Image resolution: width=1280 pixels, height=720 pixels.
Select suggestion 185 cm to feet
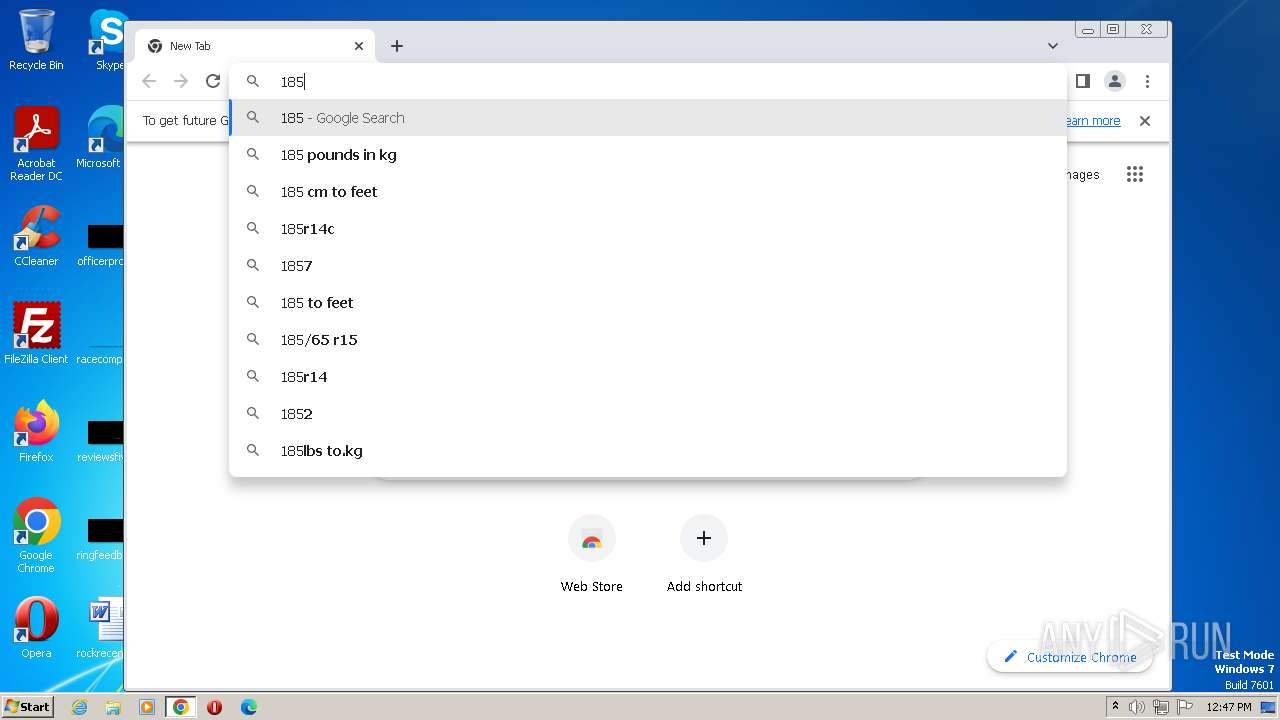[648, 192]
